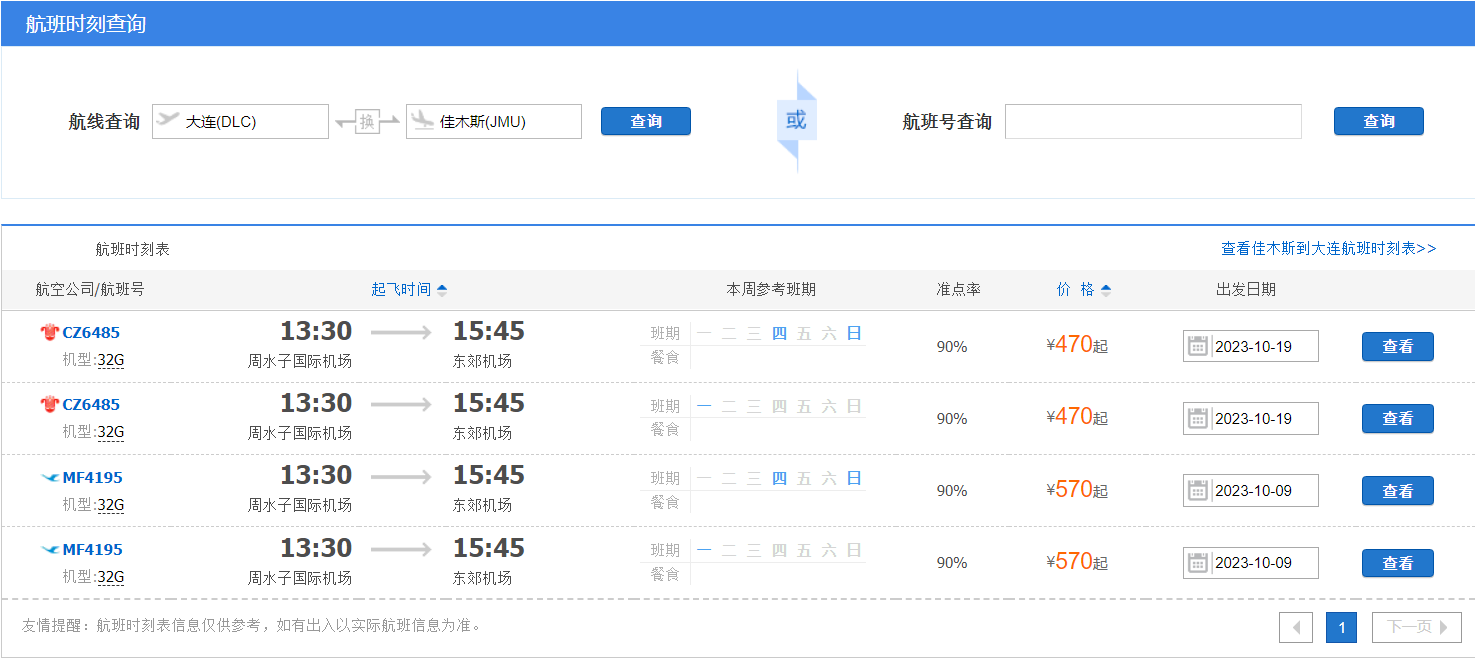The image size is (1475, 659).
Task: Open calendar icon in second CZ6485 row
Action: [1197, 418]
